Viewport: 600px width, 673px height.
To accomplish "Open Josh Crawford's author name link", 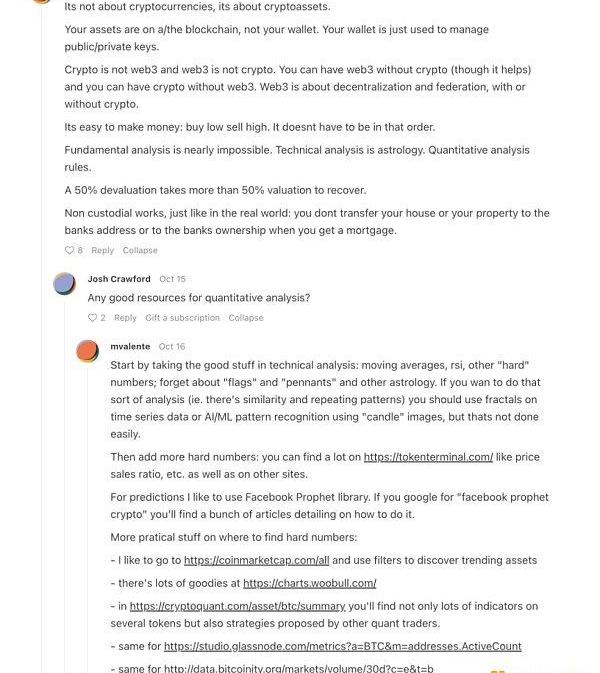I will click(119, 279).
